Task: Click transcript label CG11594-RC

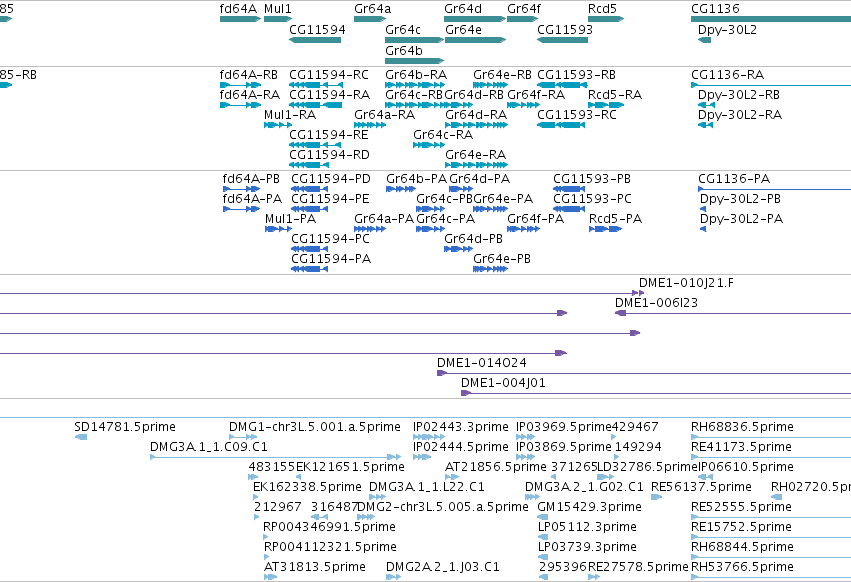Action: pos(329,75)
